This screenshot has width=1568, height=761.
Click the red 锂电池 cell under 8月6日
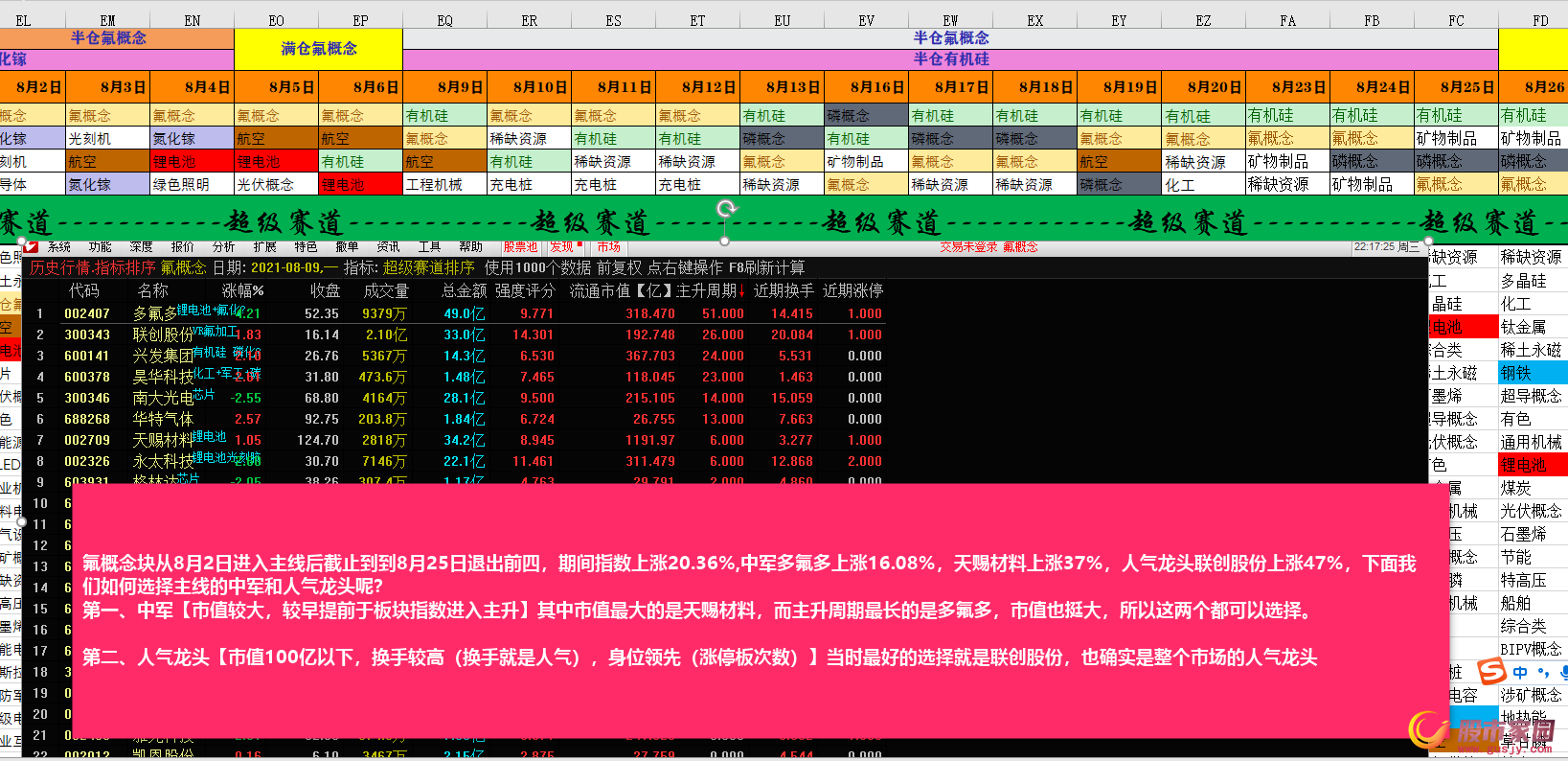pos(360,184)
